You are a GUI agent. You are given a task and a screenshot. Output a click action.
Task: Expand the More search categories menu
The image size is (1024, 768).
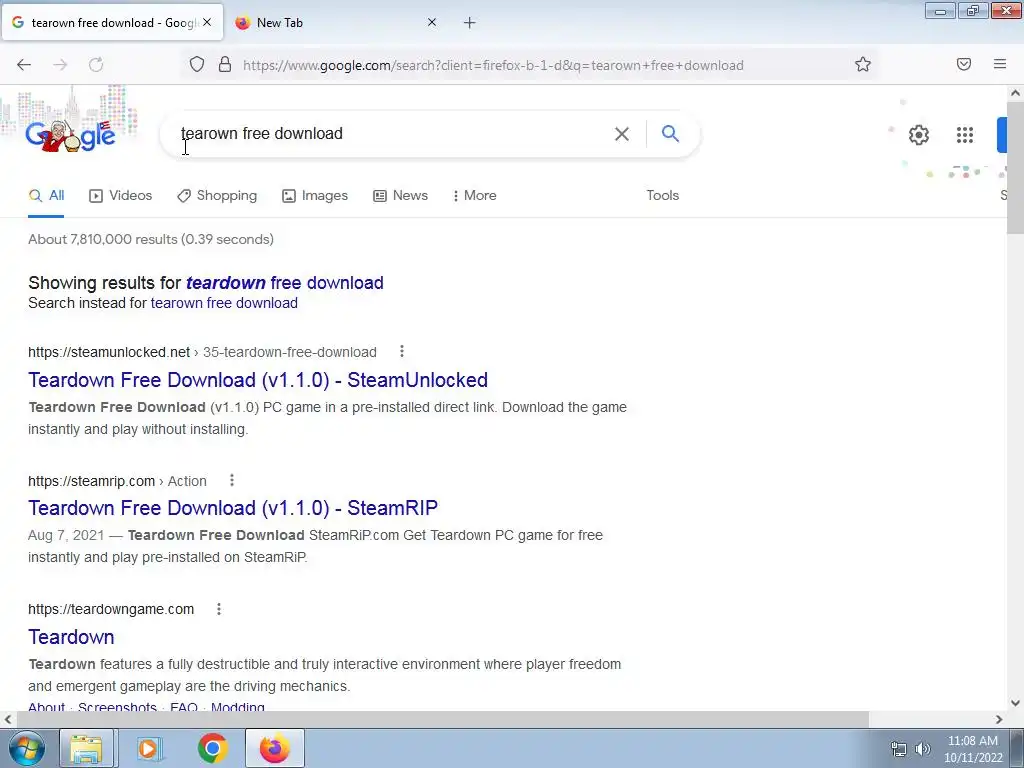(x=475, y=196)
